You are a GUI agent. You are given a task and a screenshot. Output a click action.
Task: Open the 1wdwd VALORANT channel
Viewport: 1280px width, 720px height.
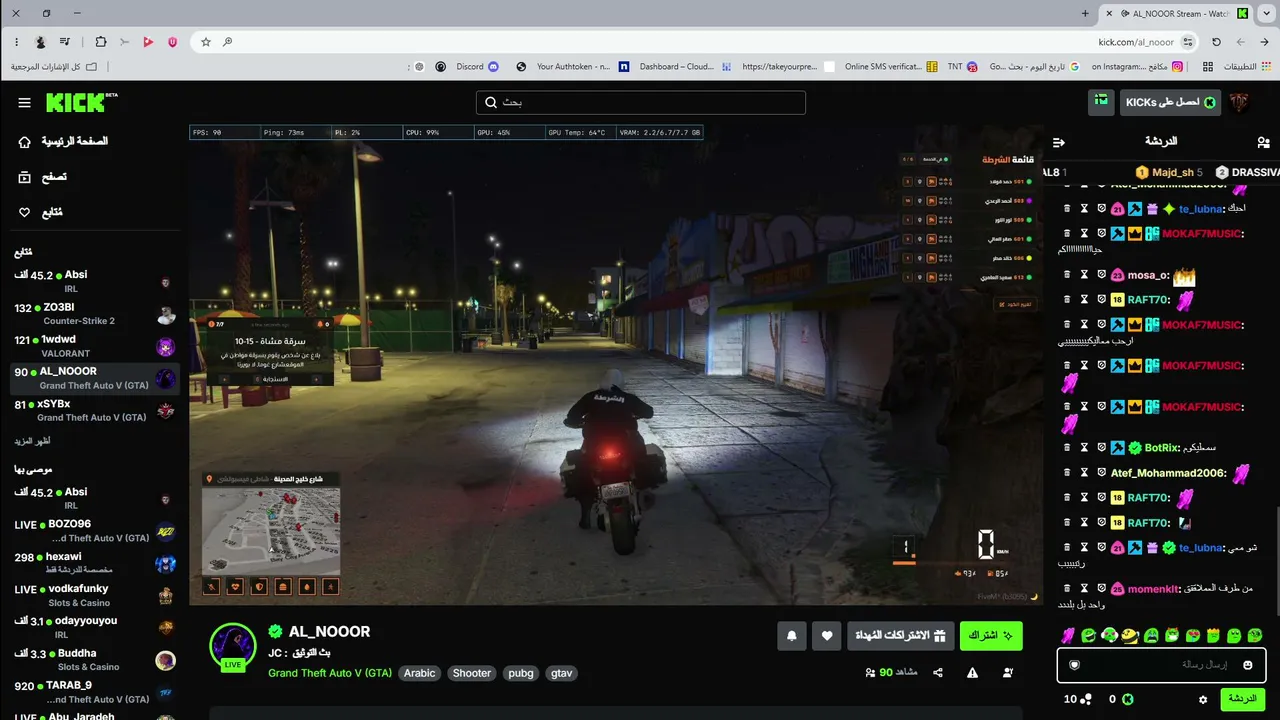pos(95,346)
